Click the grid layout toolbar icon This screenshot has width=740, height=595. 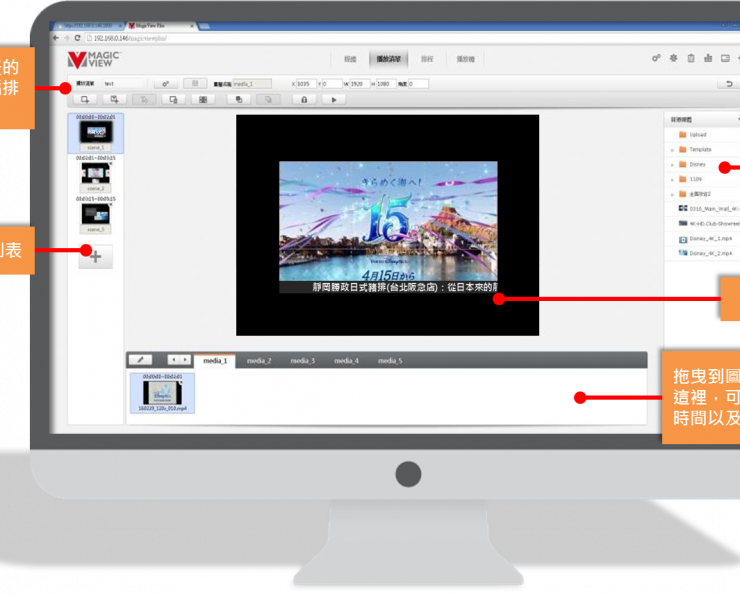click(203, 100)
